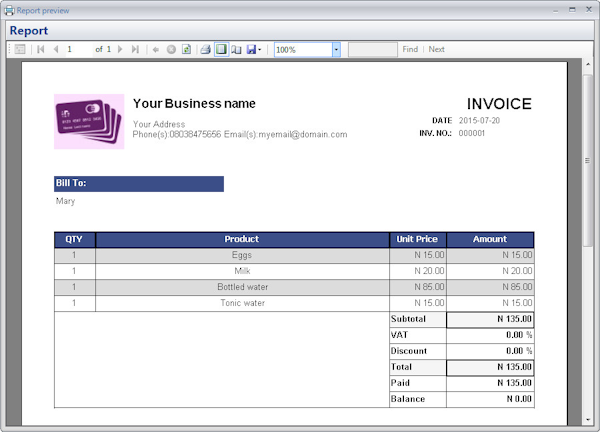Click the Discount 0.00 % value
Screen dimensions: 600x432
[x=490, y=351]
